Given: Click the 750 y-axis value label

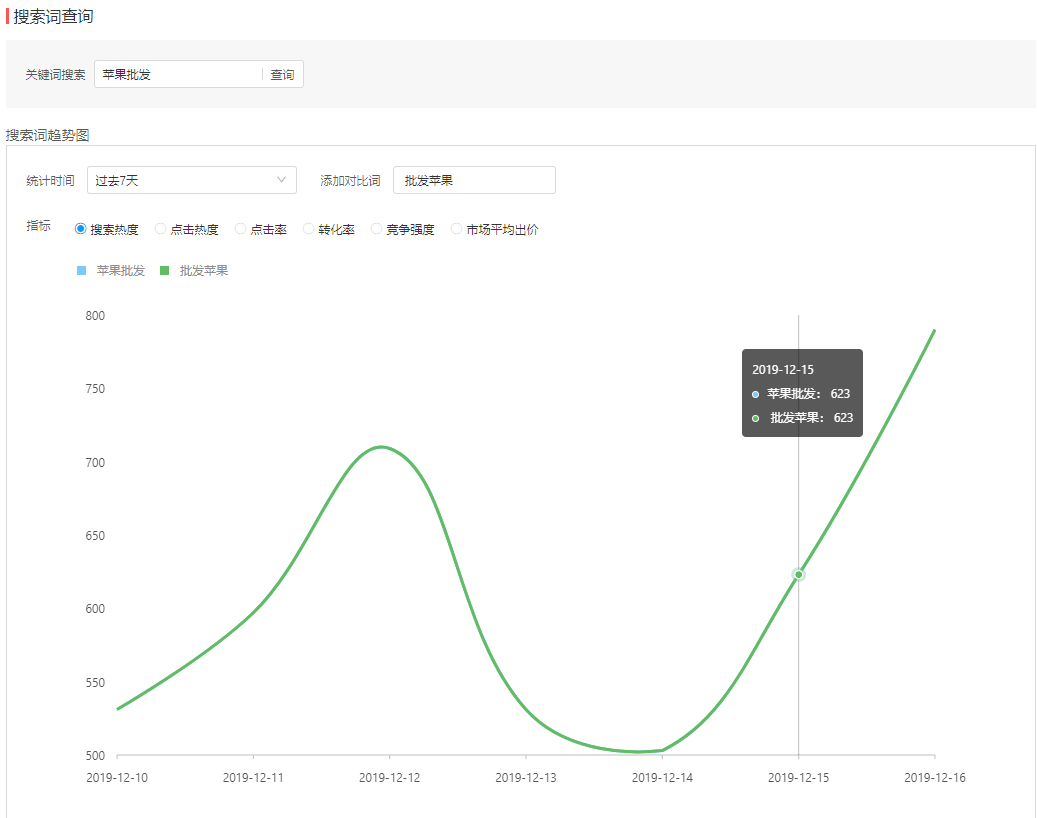Looking at the screenshot, I should point(95,389).
